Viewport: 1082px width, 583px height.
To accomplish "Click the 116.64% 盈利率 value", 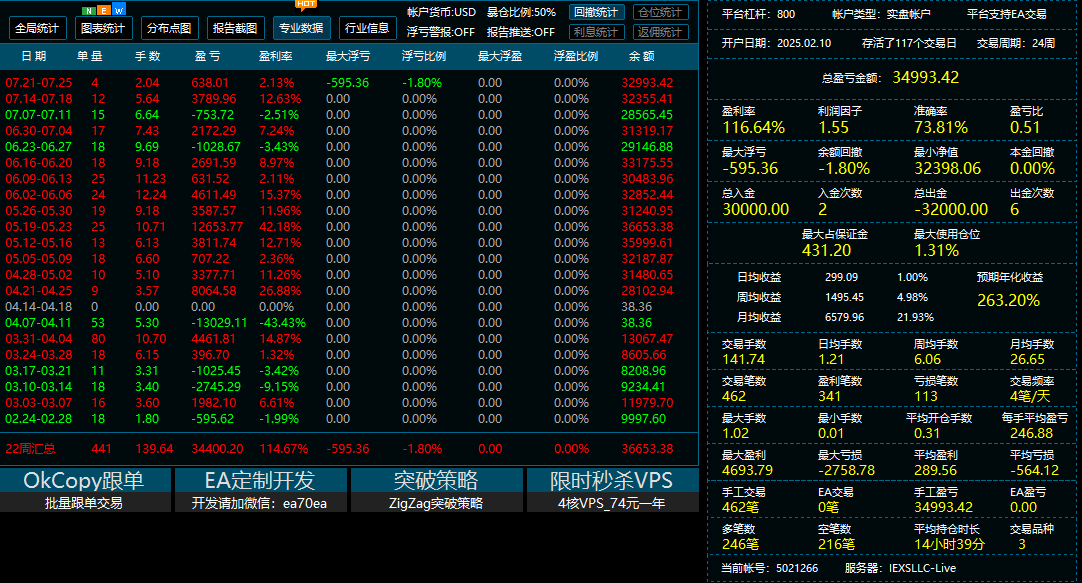I will [x=753, y=128].
